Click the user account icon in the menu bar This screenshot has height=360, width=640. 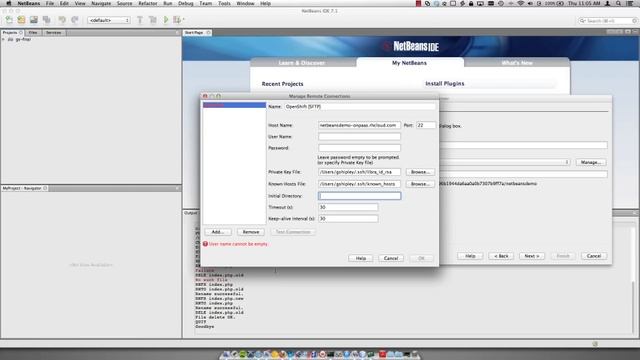pos(608,3)
